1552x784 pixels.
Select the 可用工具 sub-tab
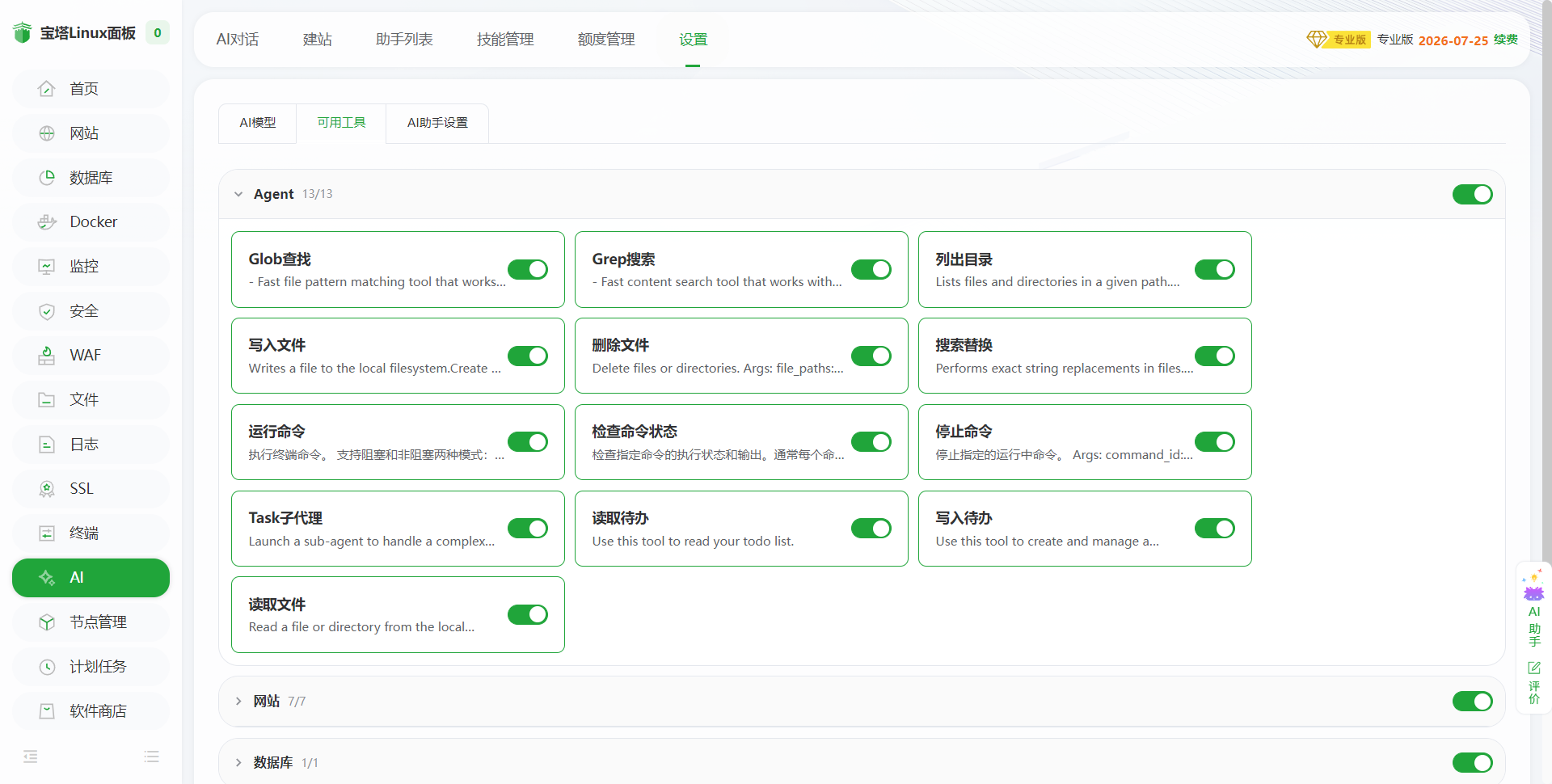(341, 123)
